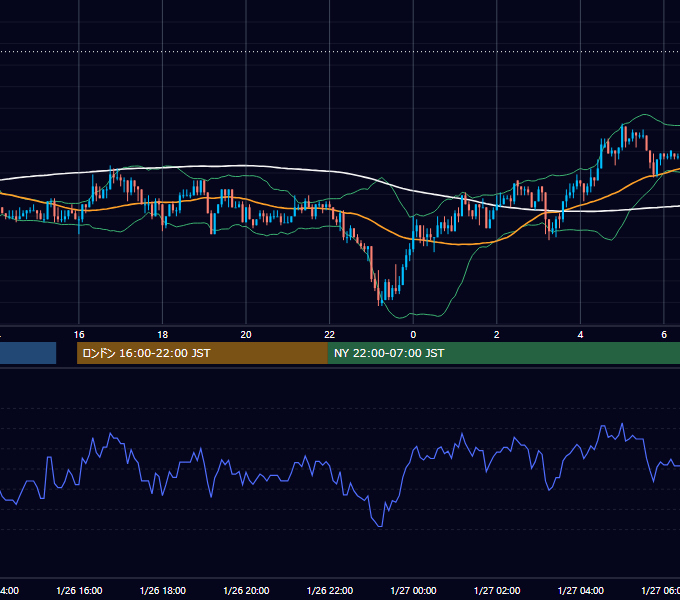Click the hour label 16 on price chart axis
Screen dimensions: 680x600
(x=79, y=335)
